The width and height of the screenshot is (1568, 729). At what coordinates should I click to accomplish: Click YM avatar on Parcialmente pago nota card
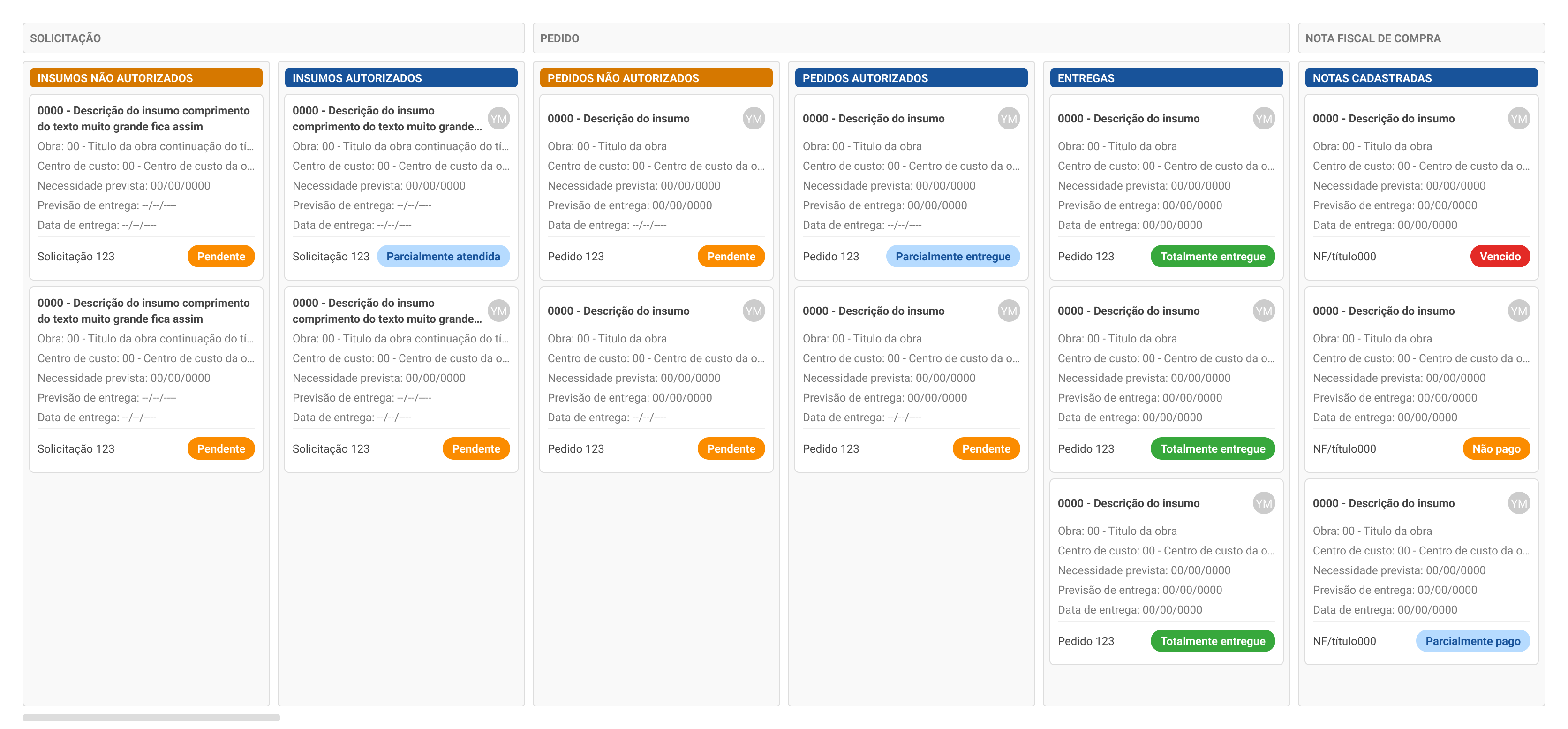click(x=1519, y=503)
